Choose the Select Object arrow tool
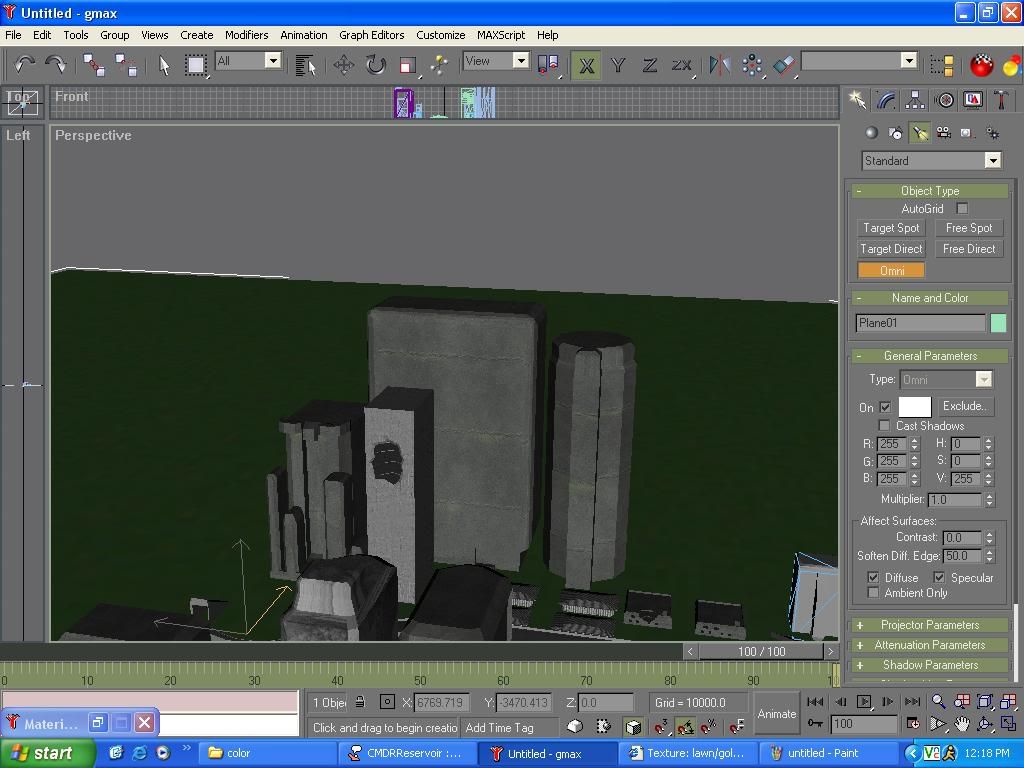This screenshot has width=1024, height=768. coord(164,65)
